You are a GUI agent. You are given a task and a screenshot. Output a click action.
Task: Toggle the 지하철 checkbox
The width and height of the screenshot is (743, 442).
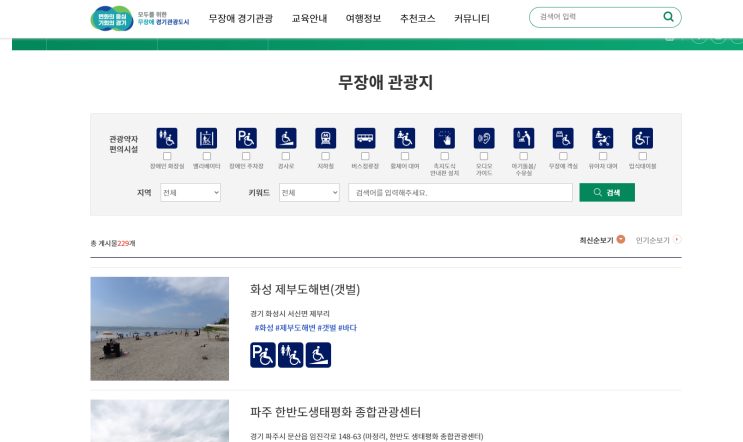[x=326, y=156]
